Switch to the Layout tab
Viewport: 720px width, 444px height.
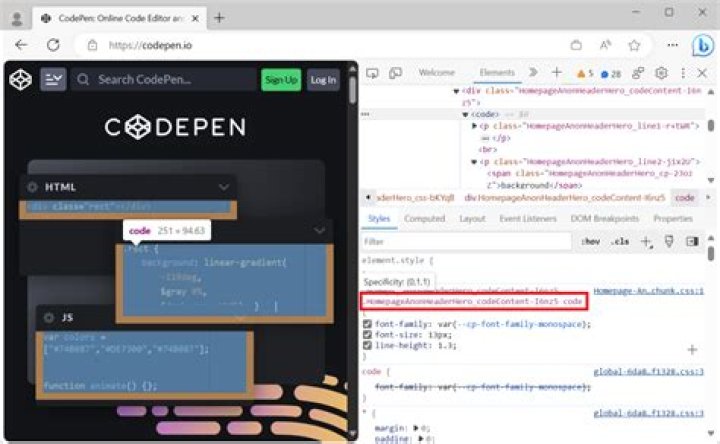click(472, 219)
